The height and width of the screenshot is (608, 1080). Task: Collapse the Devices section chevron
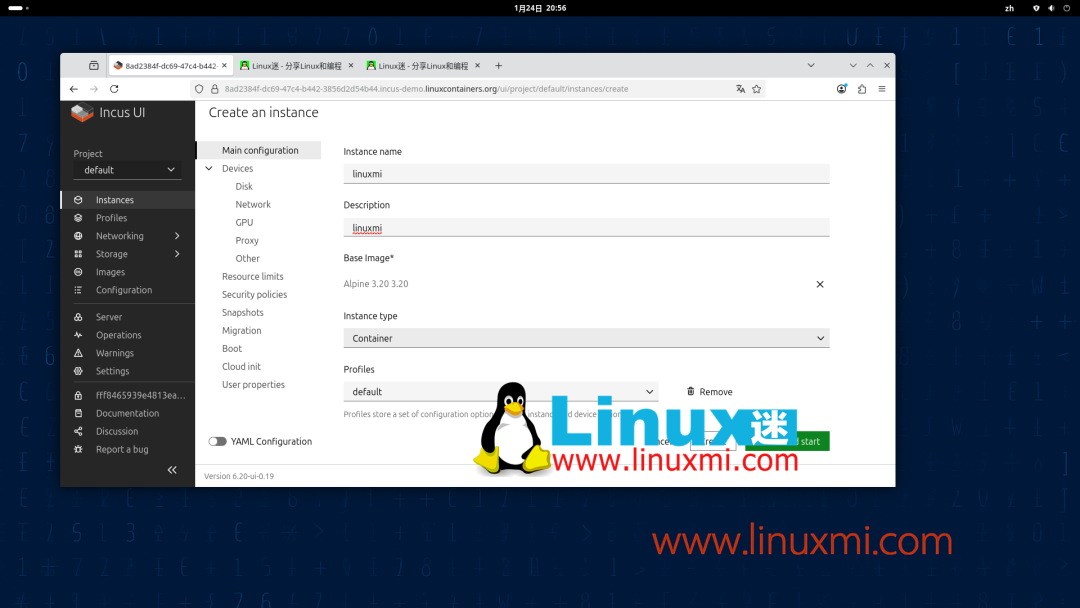pos(209,168)
